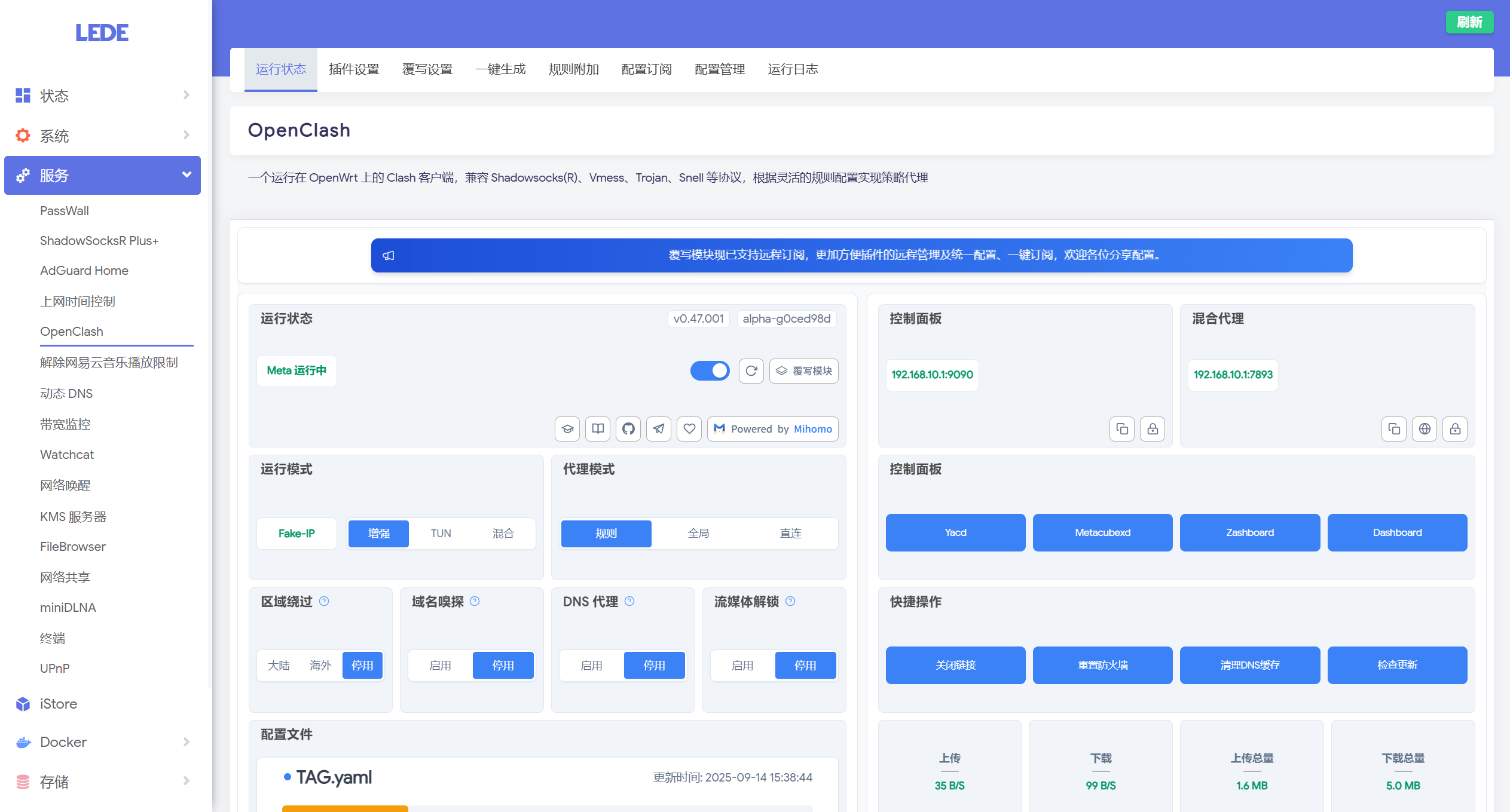Open the documentation book icon
The width and height of the screenshot is (1510, 812).
597,429
